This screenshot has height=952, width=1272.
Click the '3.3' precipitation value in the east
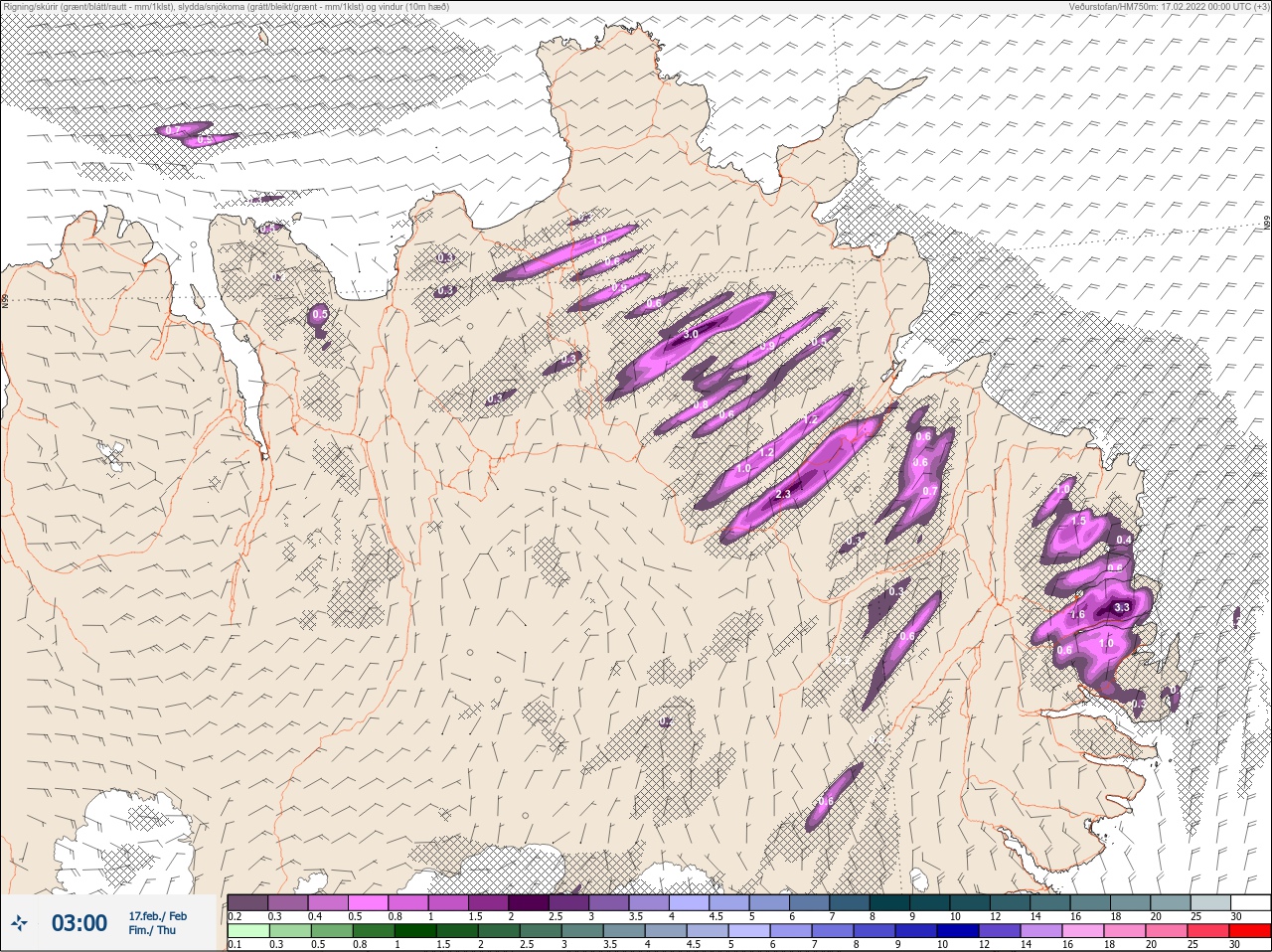click(1123, 607)
